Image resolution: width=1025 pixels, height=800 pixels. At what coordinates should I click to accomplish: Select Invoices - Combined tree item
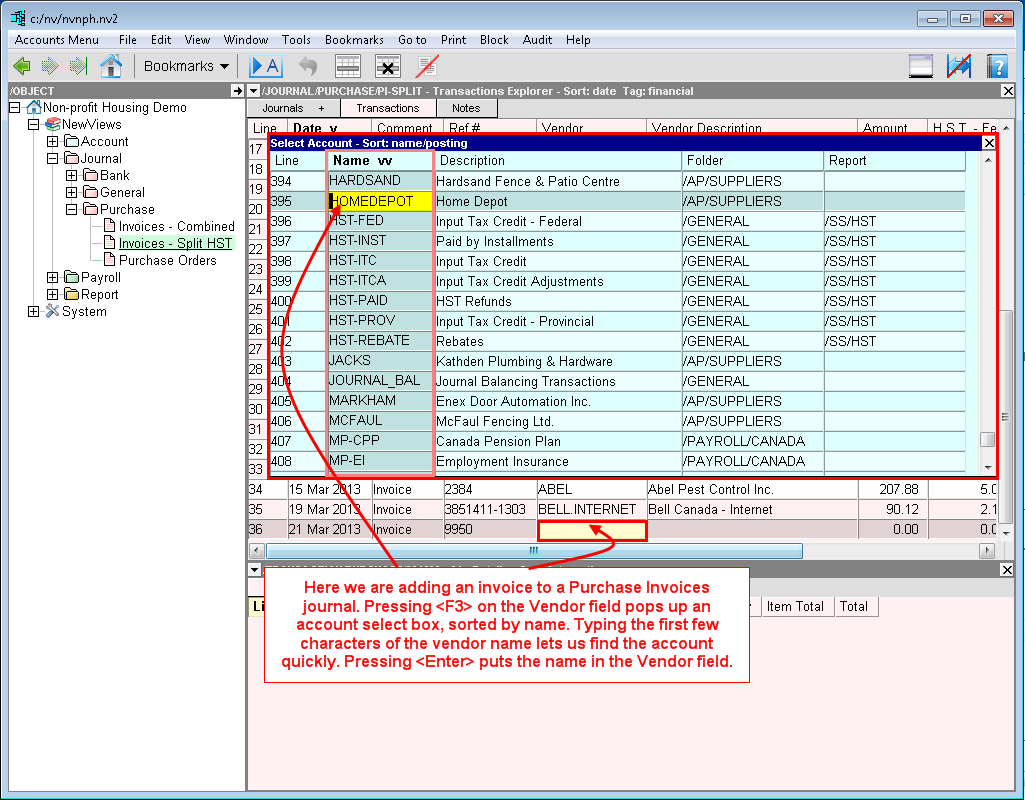click(176, 227)
